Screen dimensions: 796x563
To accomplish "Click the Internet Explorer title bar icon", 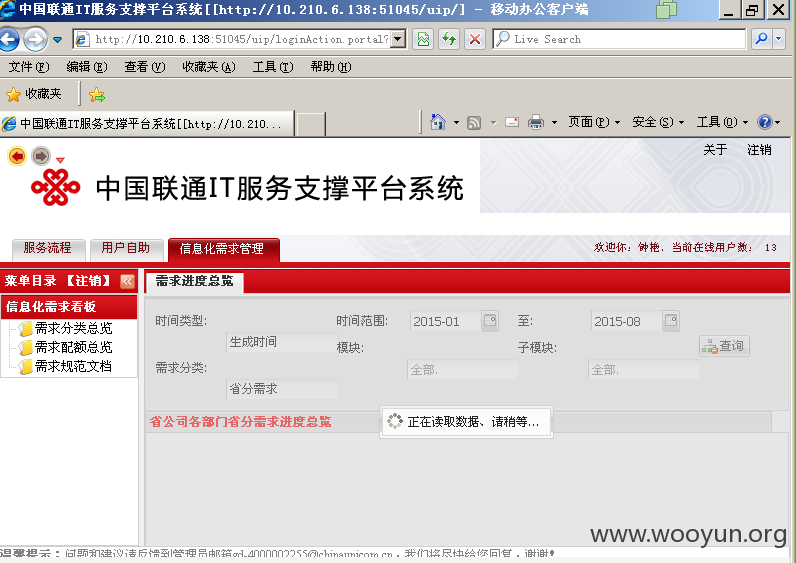I will pos(7,9).
